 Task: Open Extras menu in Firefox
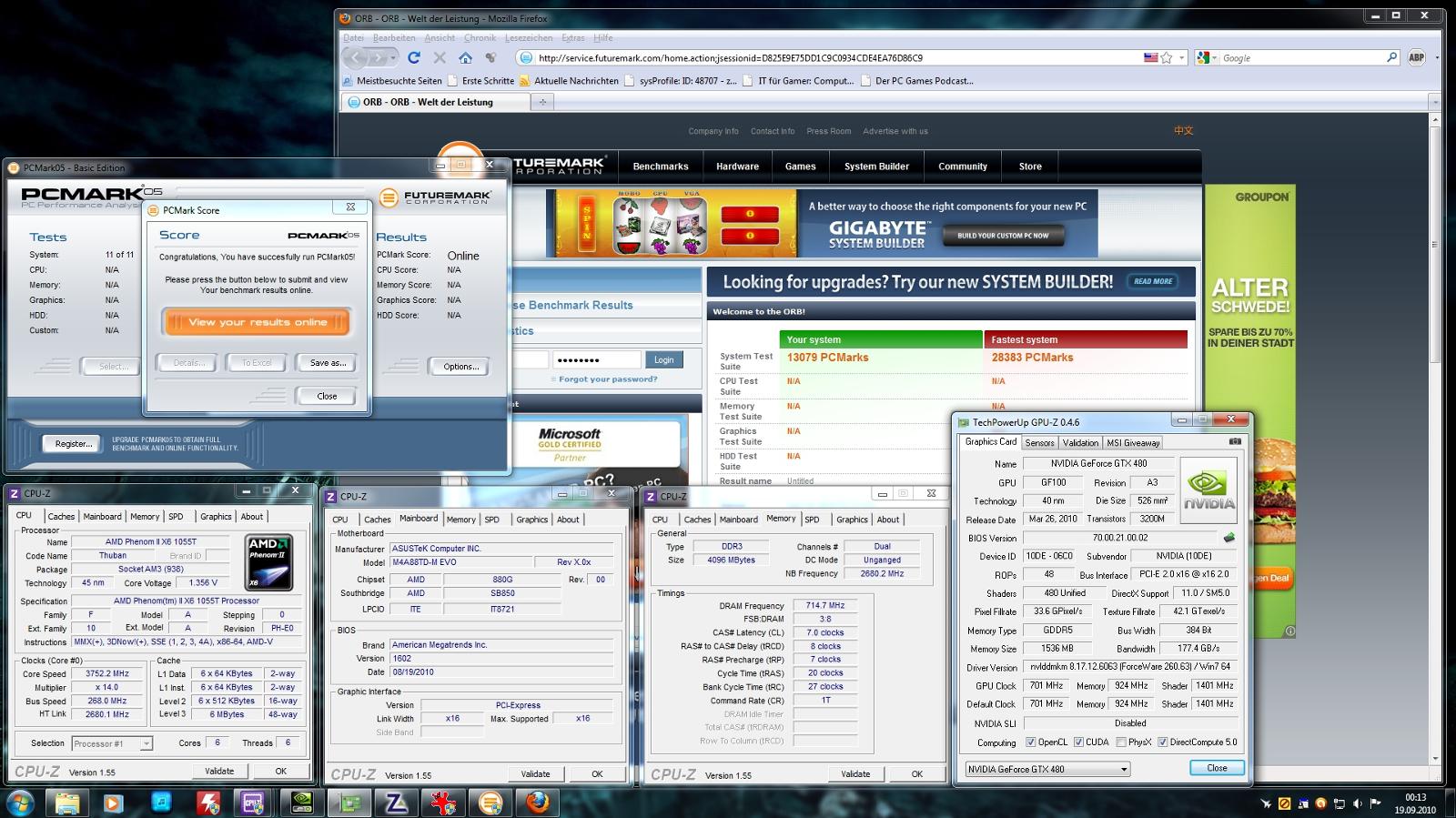(x=573, y=37)
